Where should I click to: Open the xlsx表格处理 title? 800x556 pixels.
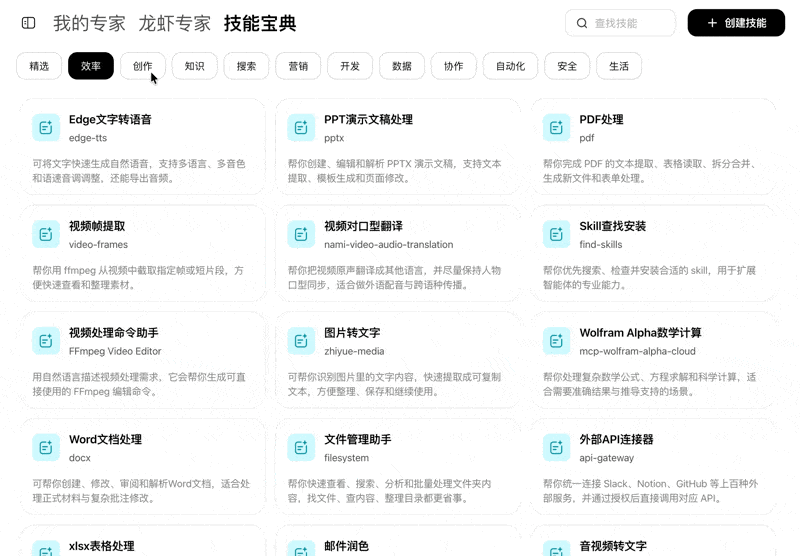102,546
